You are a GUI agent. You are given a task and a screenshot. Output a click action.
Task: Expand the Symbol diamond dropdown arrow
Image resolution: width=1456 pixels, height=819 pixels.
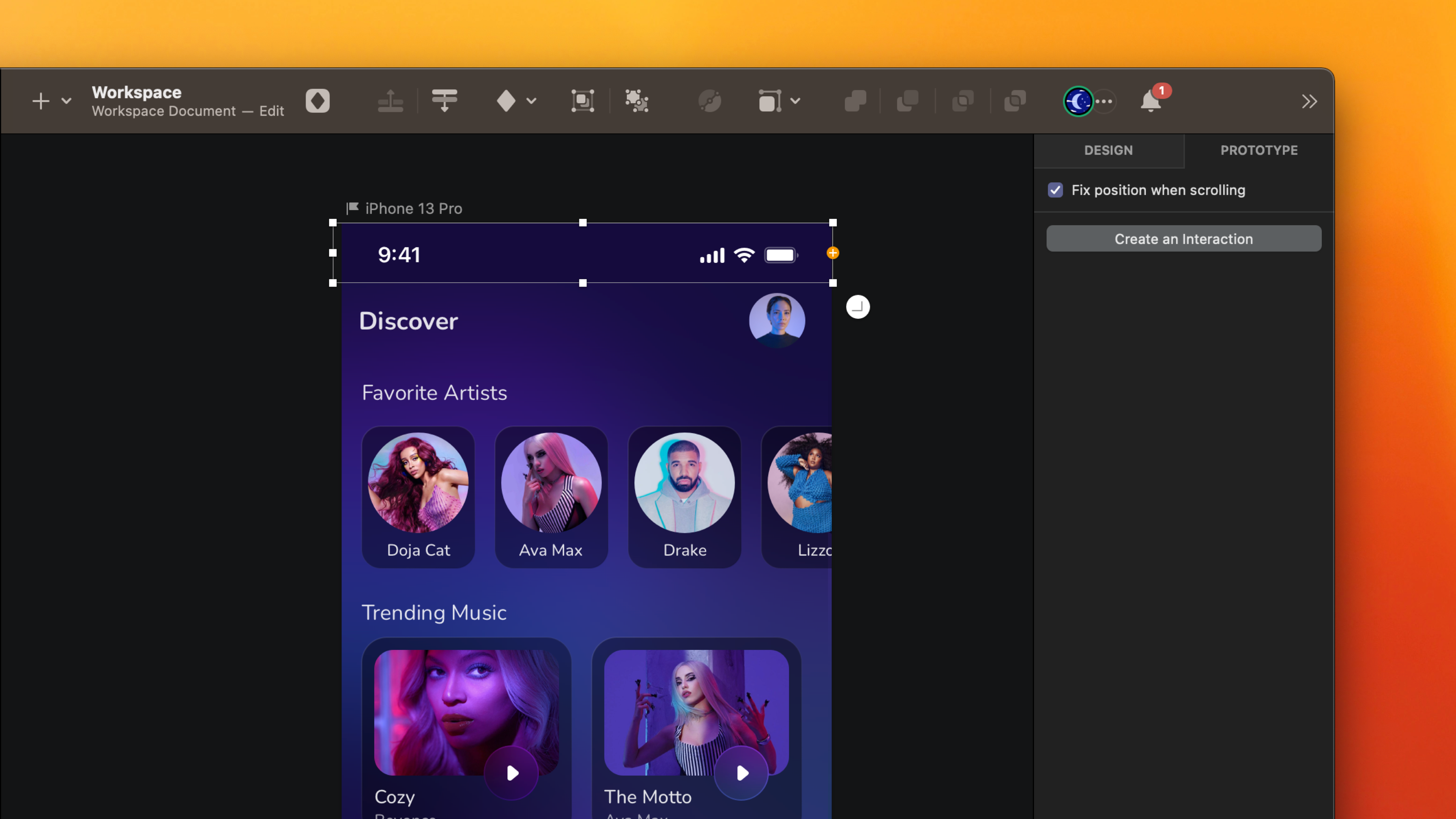[x=531, y=101]
